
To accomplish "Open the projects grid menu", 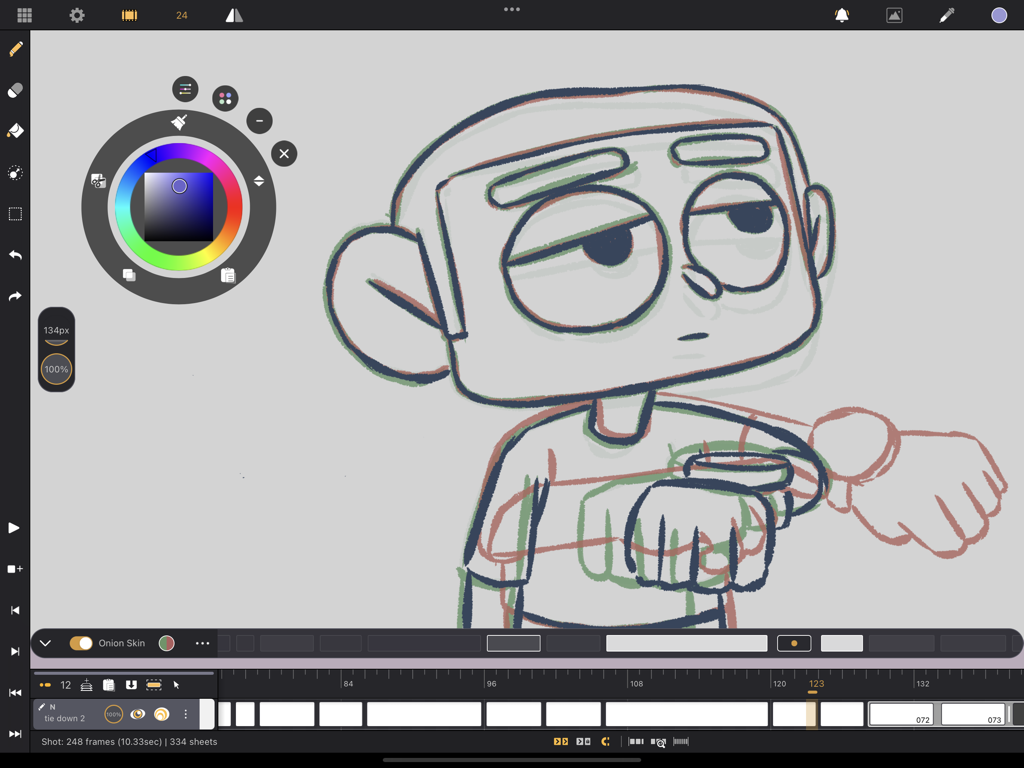I will [x=24, y=15].
